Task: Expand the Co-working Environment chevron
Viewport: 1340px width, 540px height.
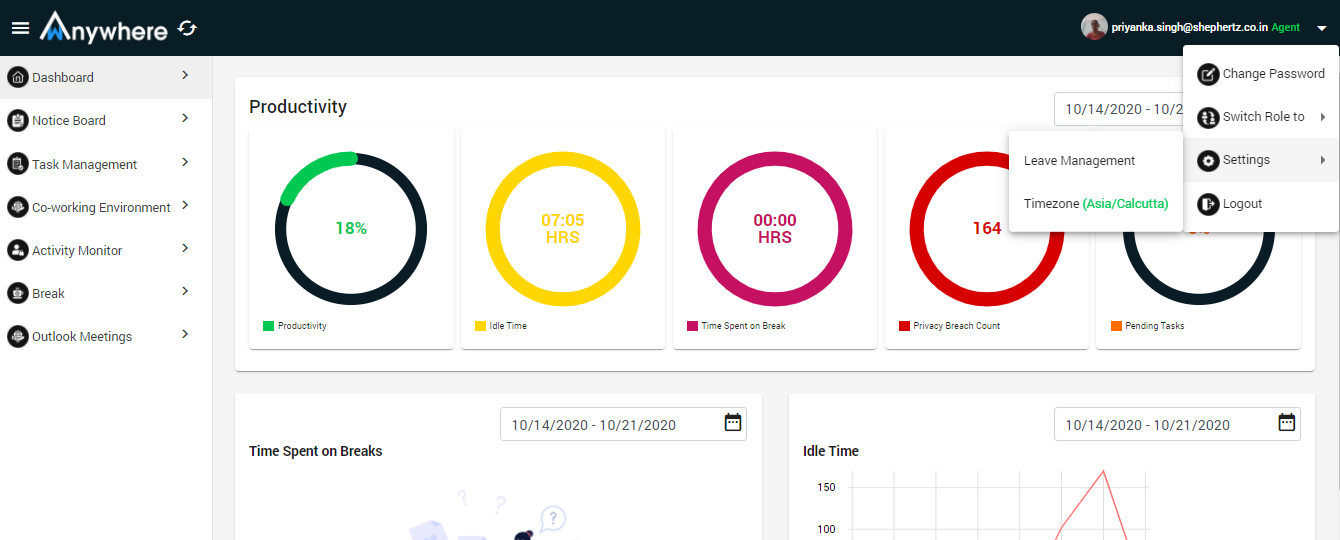Action: coord(185,205)
